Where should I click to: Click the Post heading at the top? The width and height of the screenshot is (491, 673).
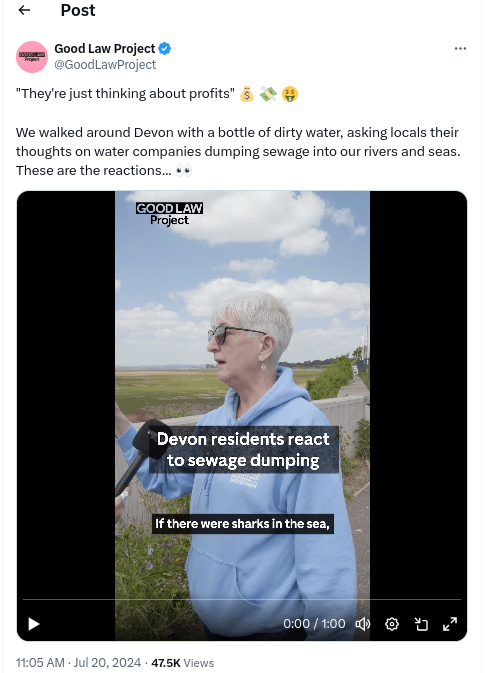pyautogui.click(x=78, y=10)
